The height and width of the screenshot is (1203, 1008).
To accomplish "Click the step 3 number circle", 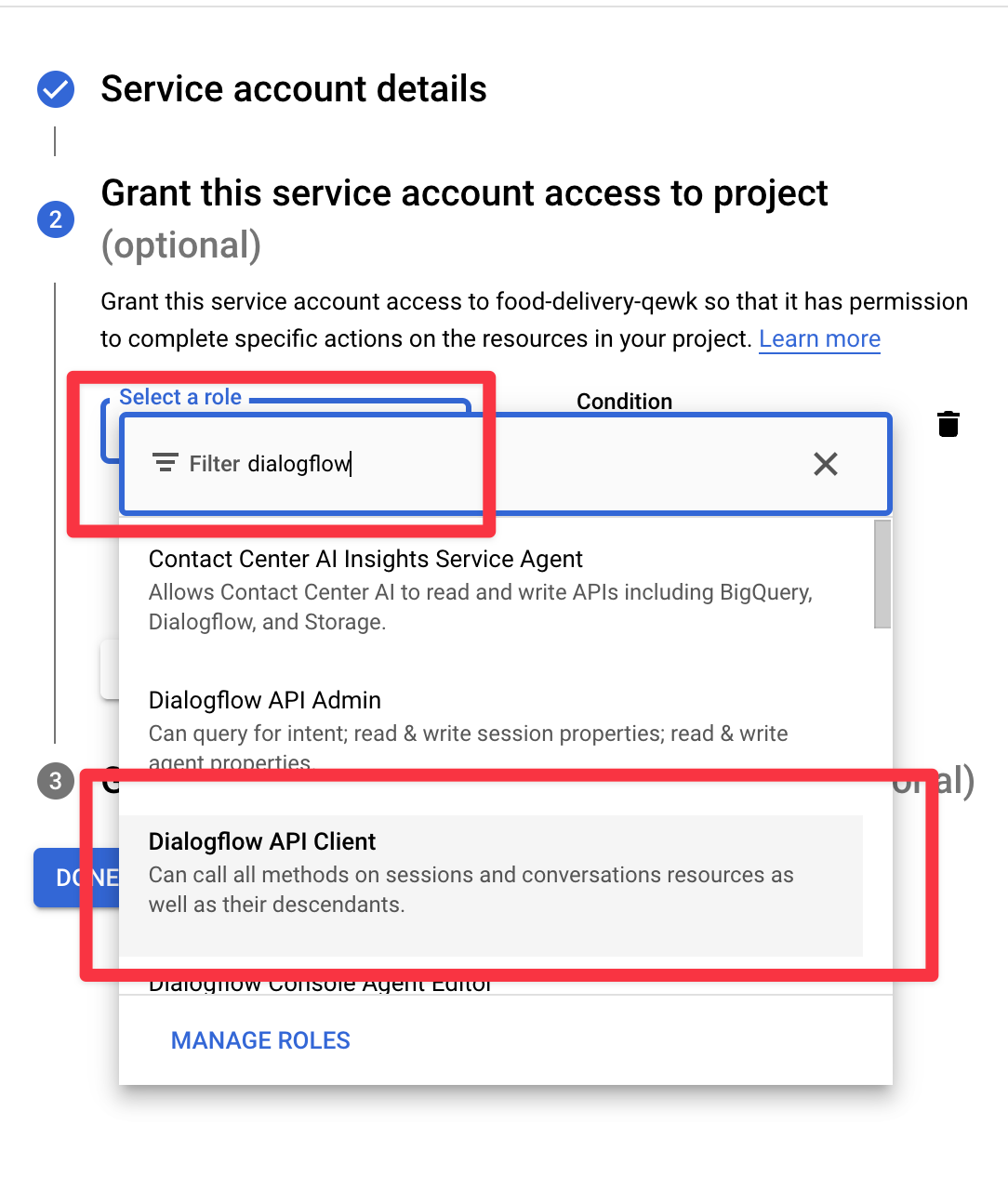I will coord(56,781).
